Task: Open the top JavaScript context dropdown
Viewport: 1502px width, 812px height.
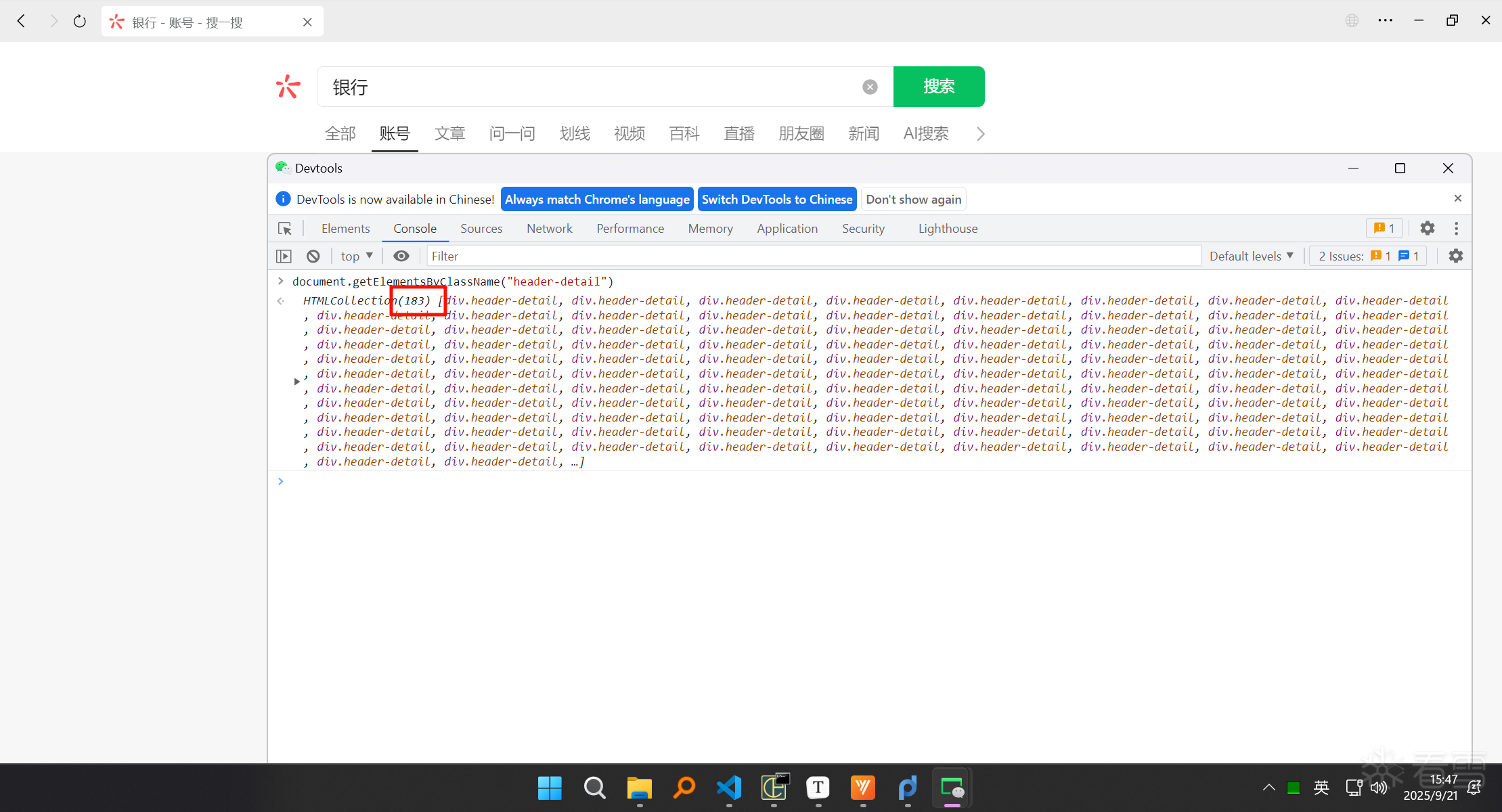Action: [357, 256]
